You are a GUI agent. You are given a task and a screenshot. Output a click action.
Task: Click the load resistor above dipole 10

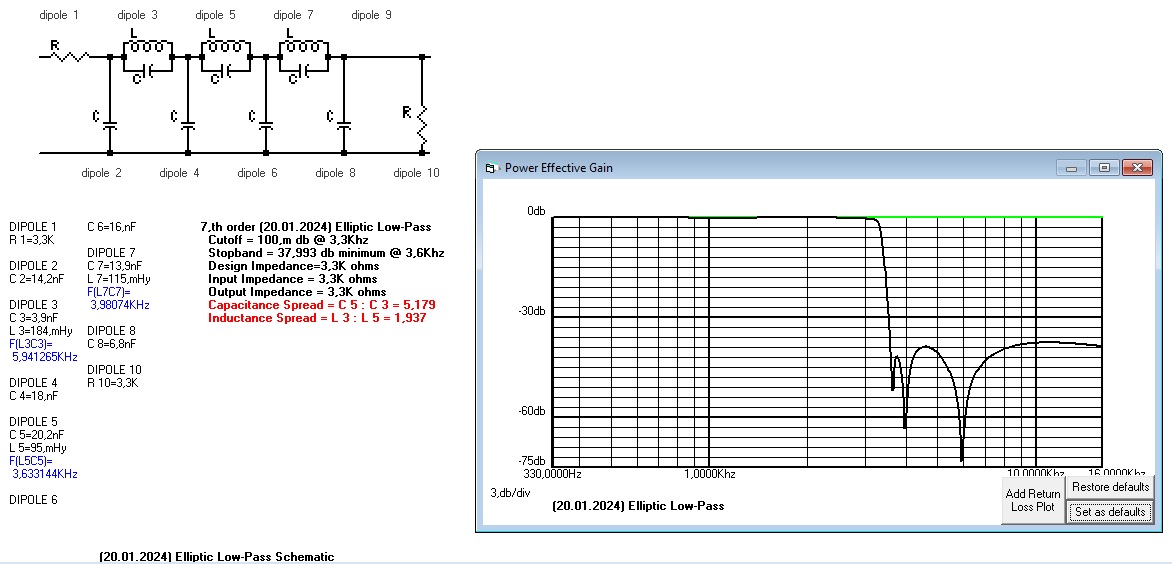422,121
